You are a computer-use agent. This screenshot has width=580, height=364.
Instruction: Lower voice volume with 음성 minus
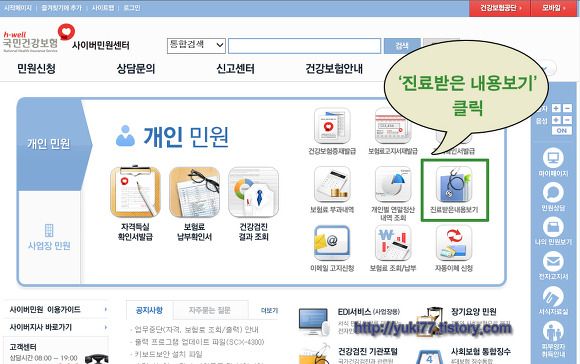tap(567, 120)
